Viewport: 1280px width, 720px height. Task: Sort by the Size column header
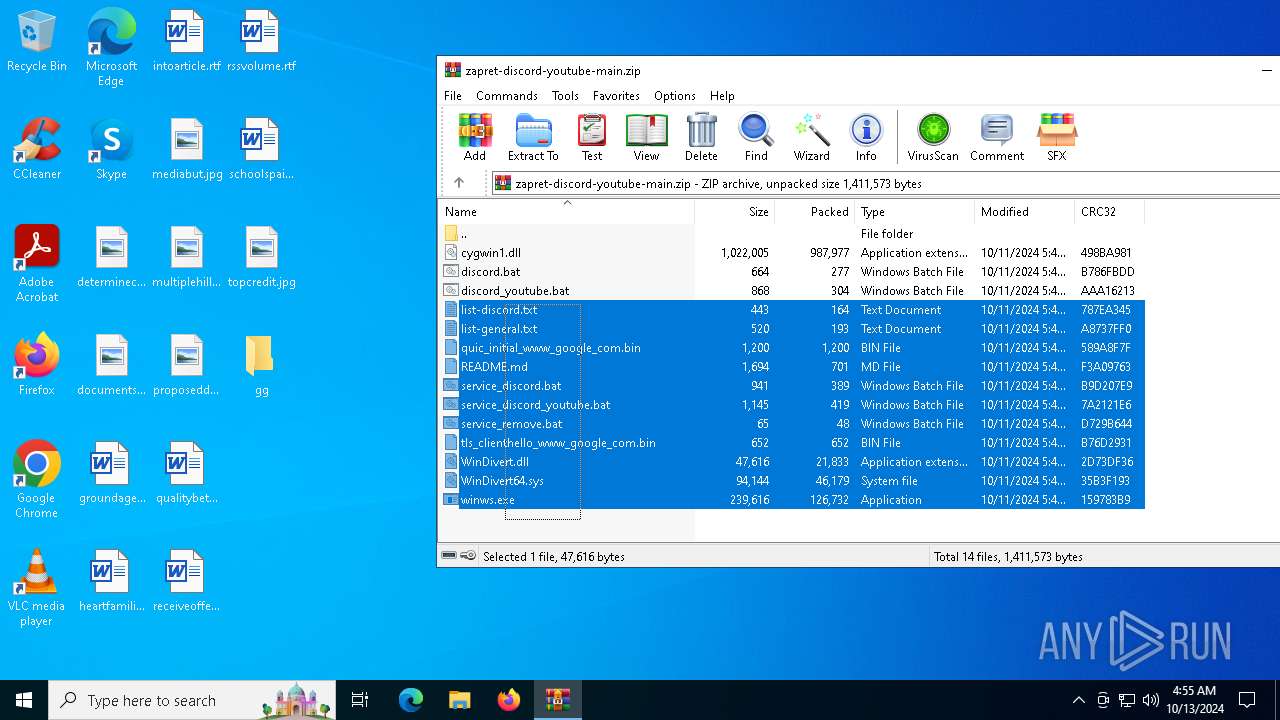[x=735, y=212]
